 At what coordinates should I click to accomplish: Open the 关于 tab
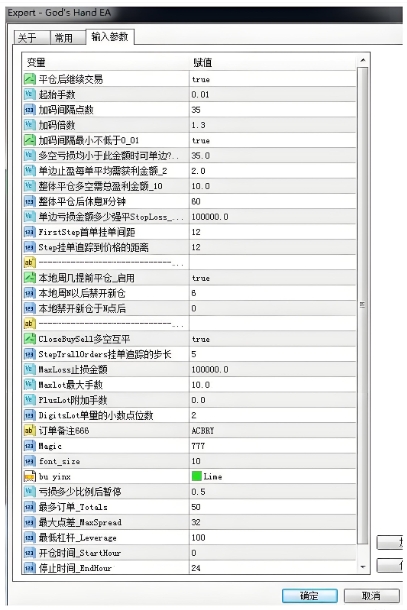coord(31,38)
